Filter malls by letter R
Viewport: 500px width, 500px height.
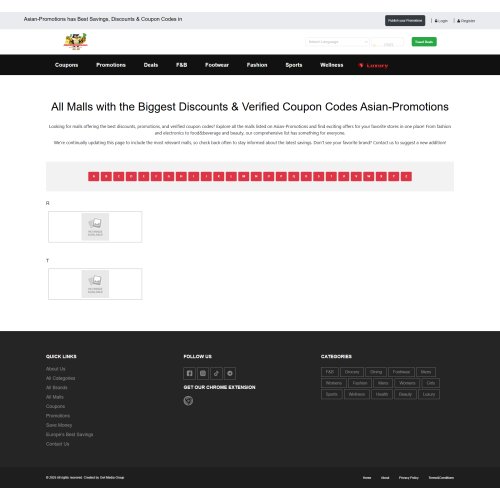point(306,176)
